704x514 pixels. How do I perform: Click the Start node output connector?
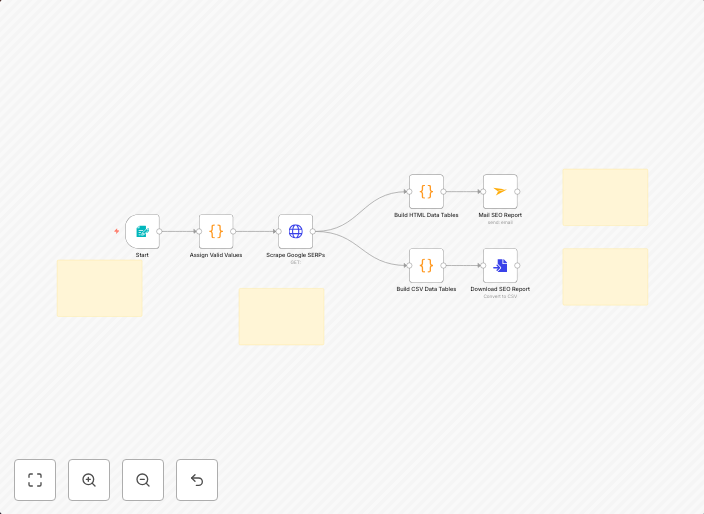pyautogui.click(x=159, y=231)
